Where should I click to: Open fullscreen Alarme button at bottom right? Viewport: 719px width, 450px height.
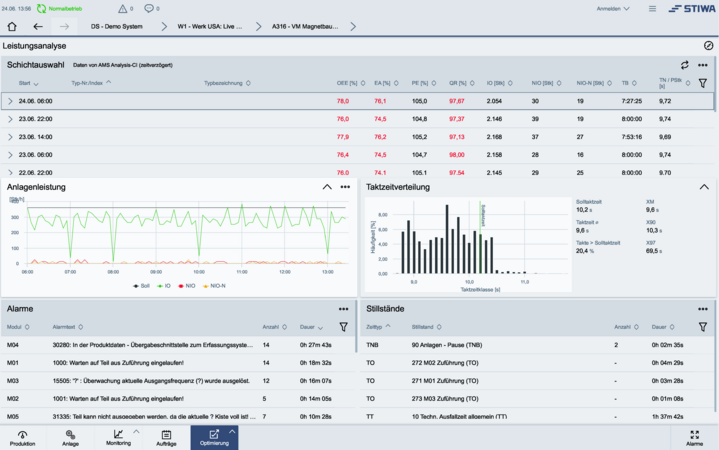coord(694,438)
